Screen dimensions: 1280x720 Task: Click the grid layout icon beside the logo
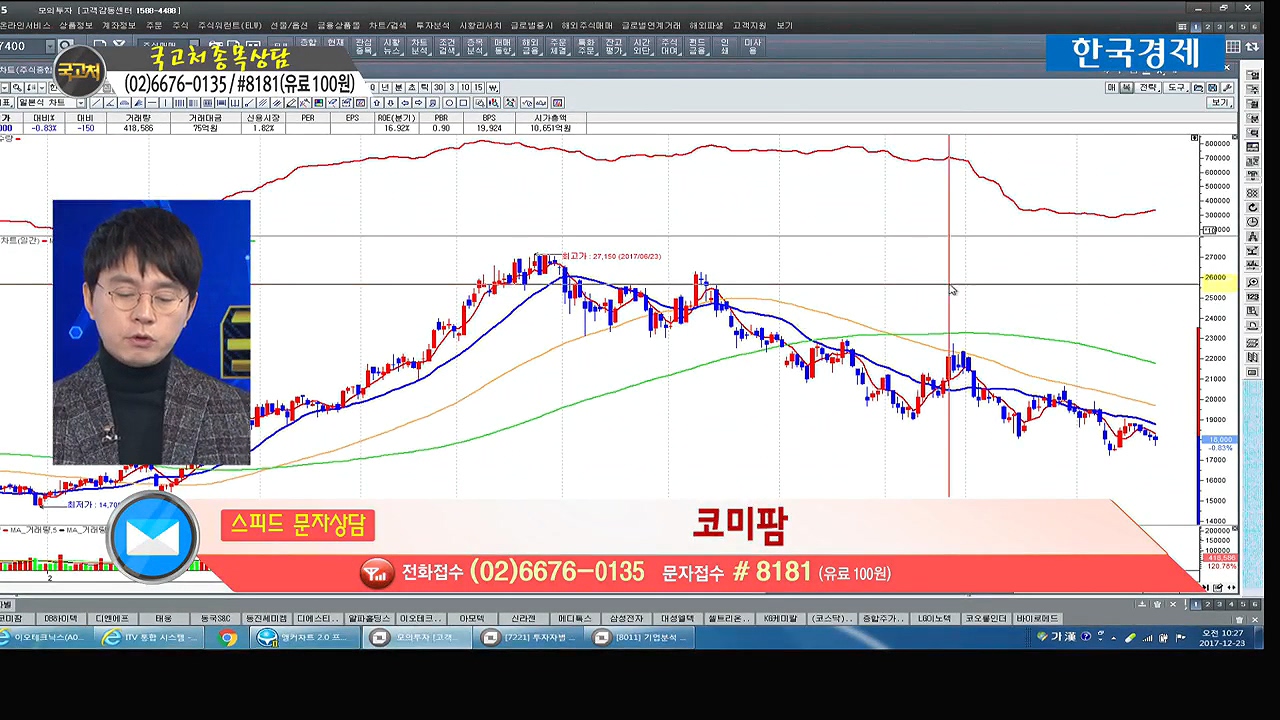point(1233,47)
